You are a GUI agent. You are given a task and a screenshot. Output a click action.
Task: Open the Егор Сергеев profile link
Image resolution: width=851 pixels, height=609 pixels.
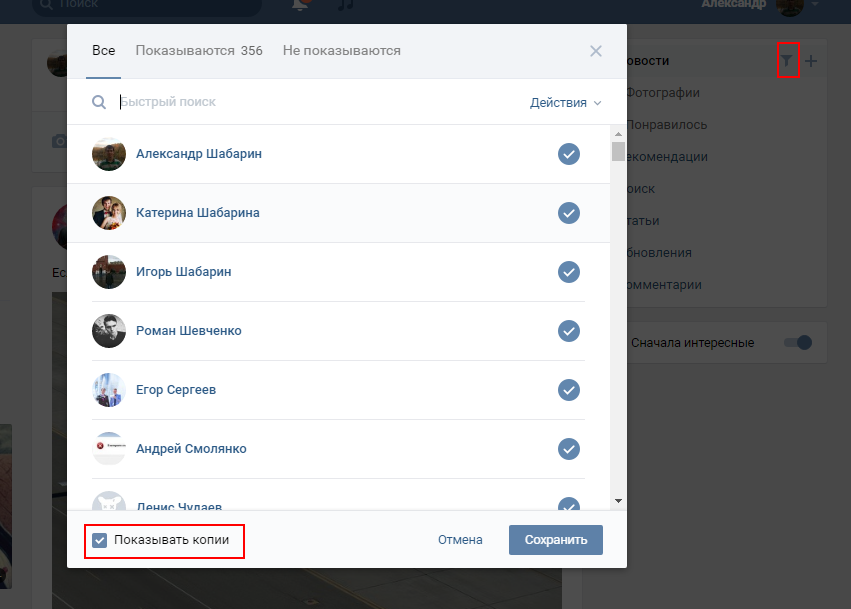point(176,389)
